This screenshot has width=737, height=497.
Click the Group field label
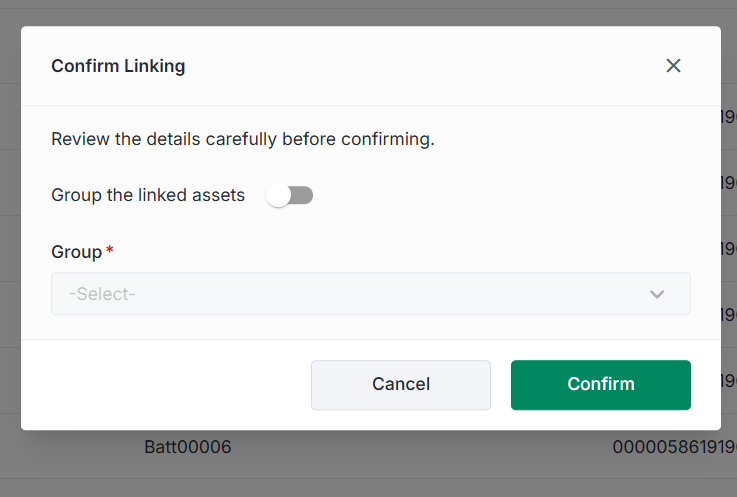[77, 252]
